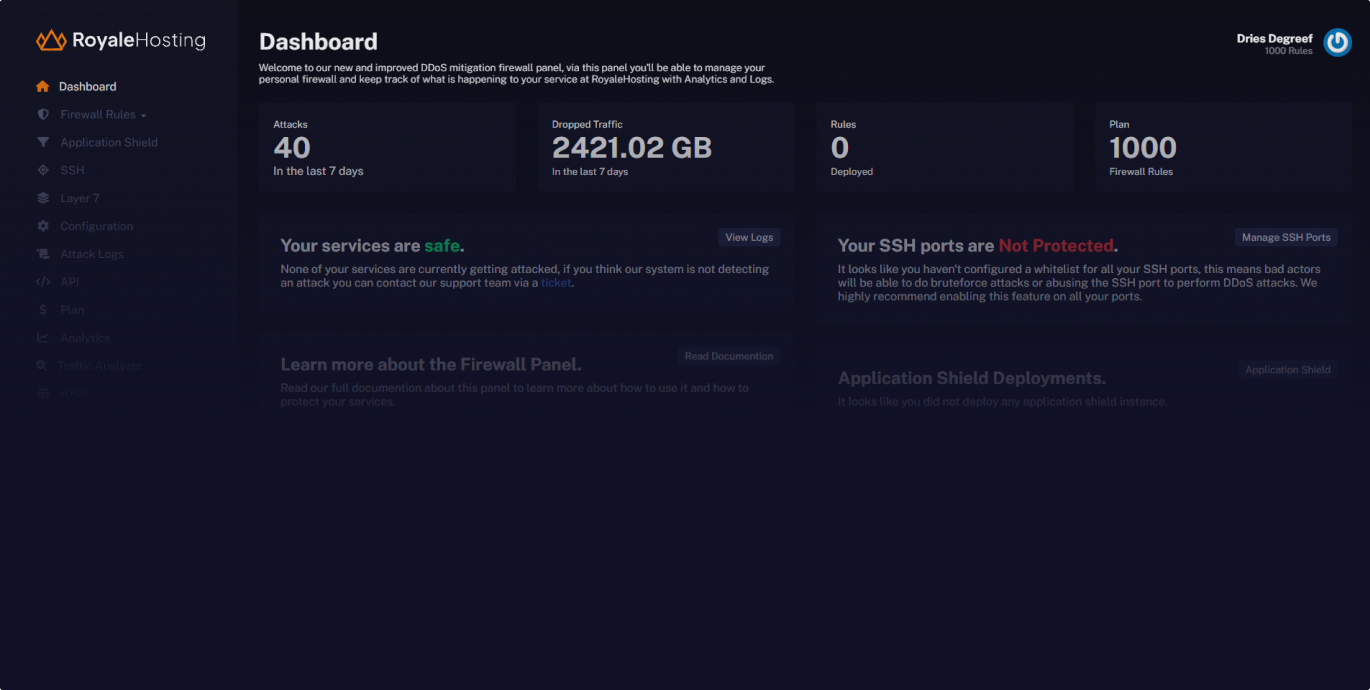
Task: Click the RoyaleHosting crown logo
Action: [x=51, y=40]
